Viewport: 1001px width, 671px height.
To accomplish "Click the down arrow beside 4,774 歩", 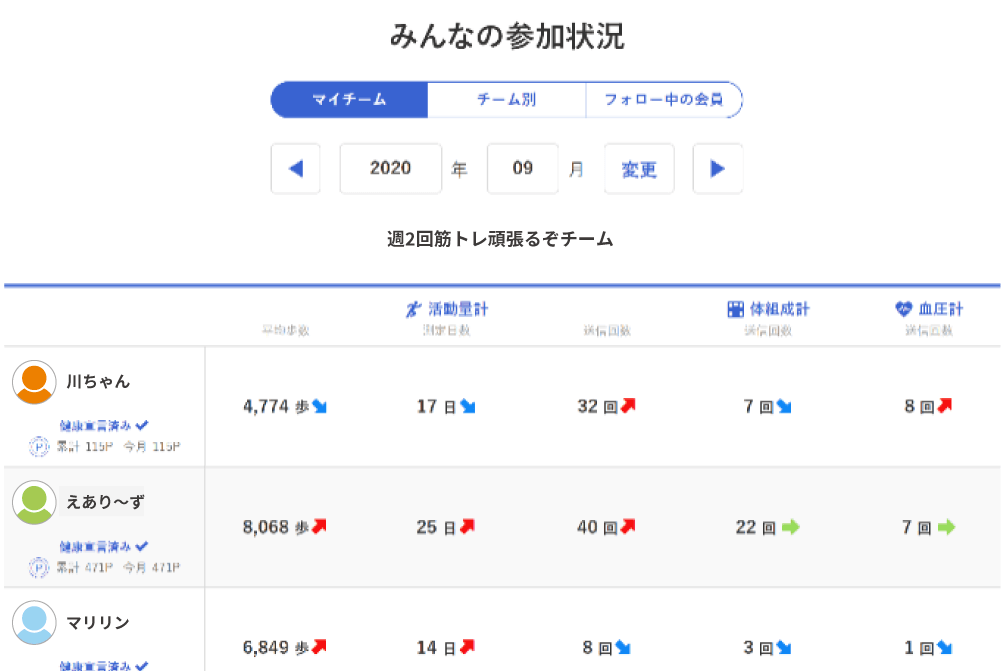I will 320,406.
